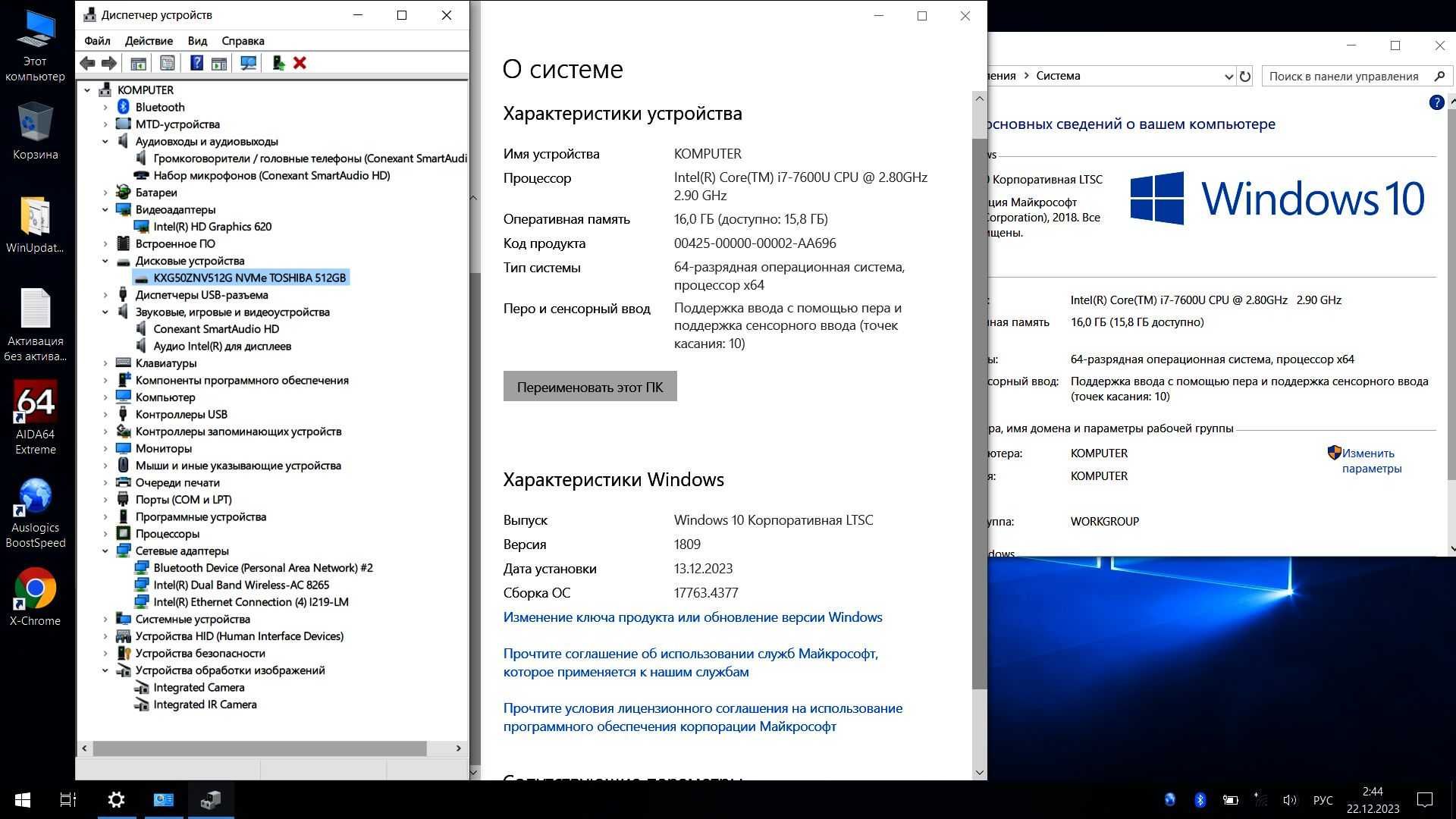Expand the Клавиатуры node
The height and width of the screenshot is (819, 1456).
(x=105, y=363)
